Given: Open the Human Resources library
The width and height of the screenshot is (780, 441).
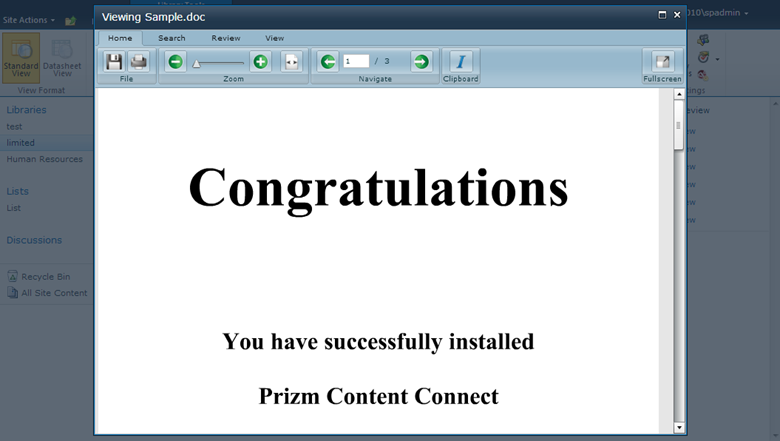Looking at the screenshot, I should click(x=45, y=159).
